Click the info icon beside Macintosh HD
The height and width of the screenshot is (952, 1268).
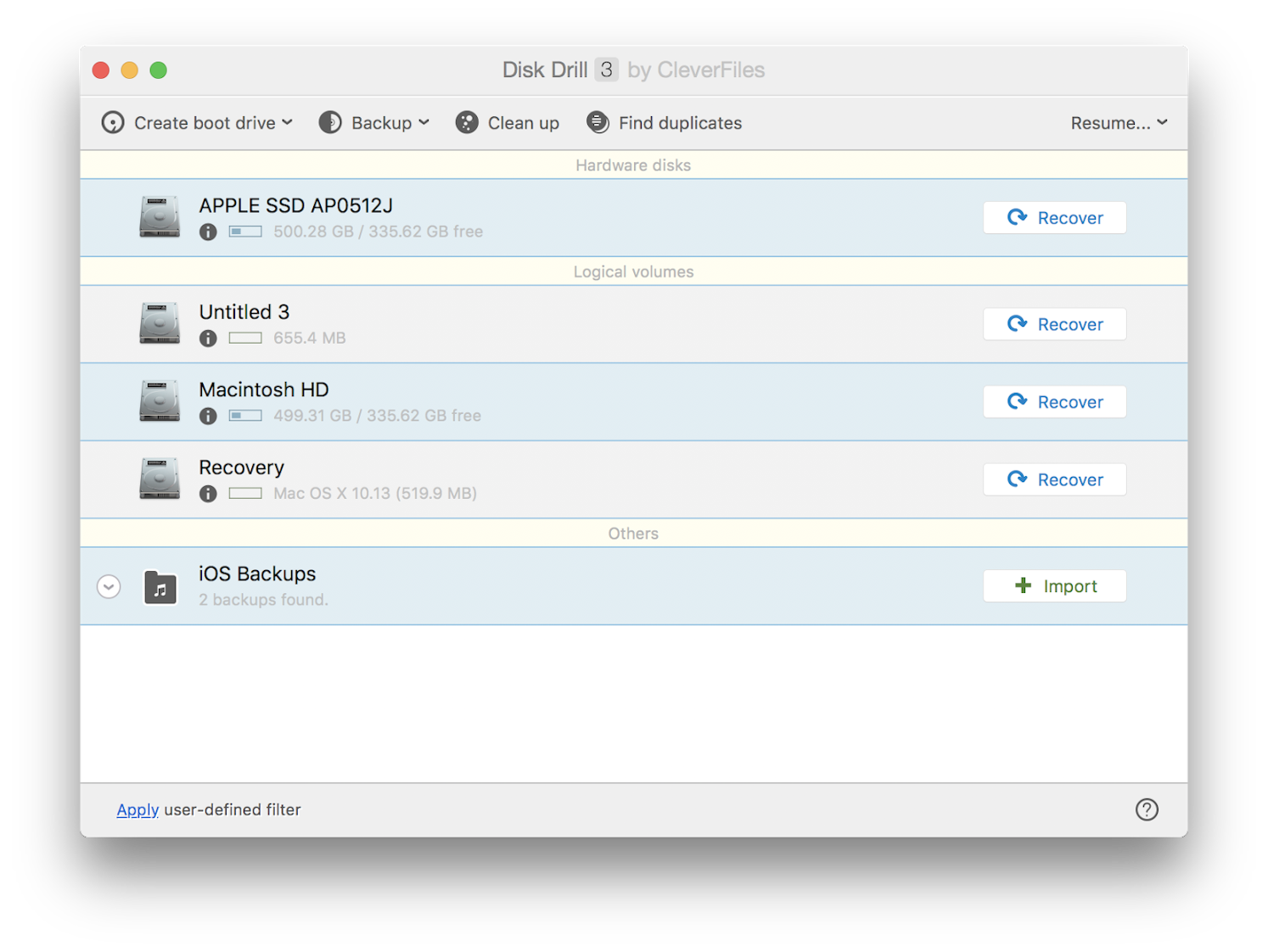208,416
